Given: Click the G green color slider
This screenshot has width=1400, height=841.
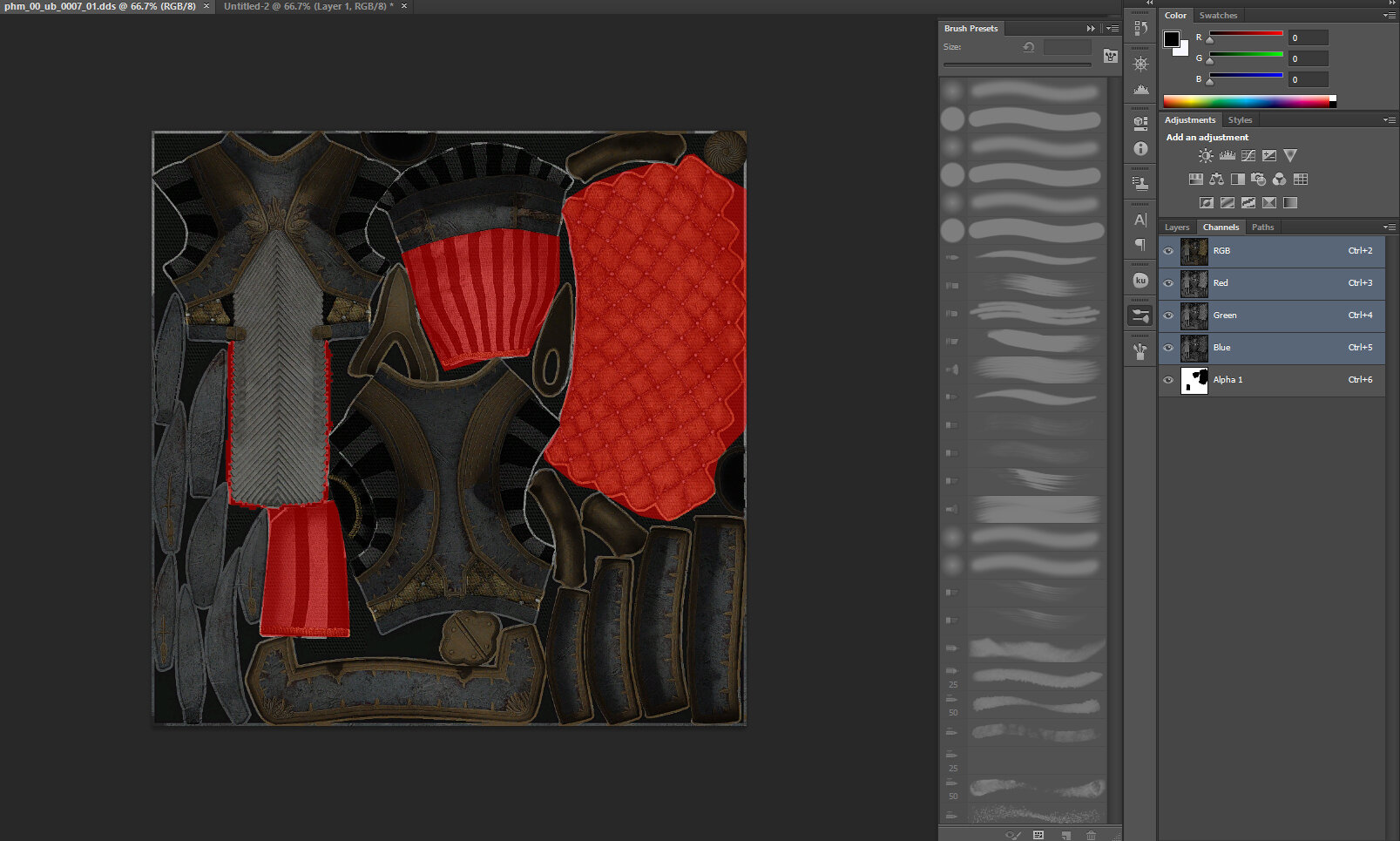Looking at the screenshot, I should pyautogui.click(x=1246, y=55).
